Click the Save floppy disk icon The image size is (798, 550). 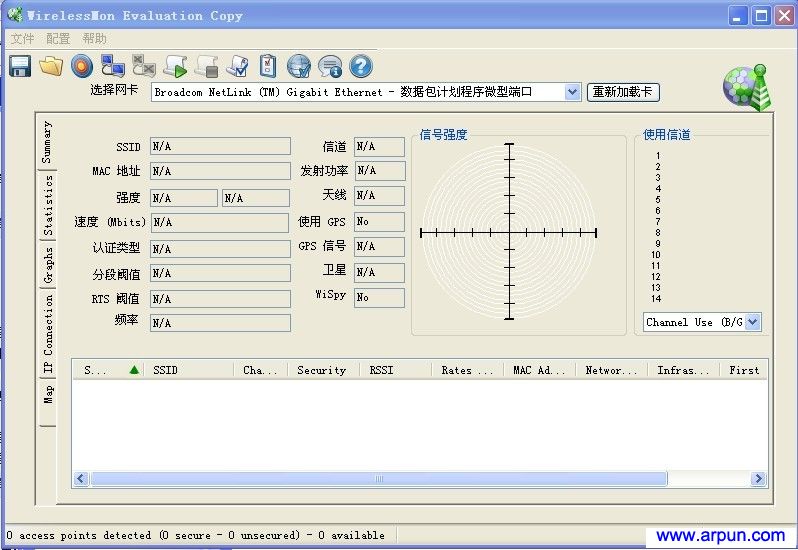click(20, 66)
